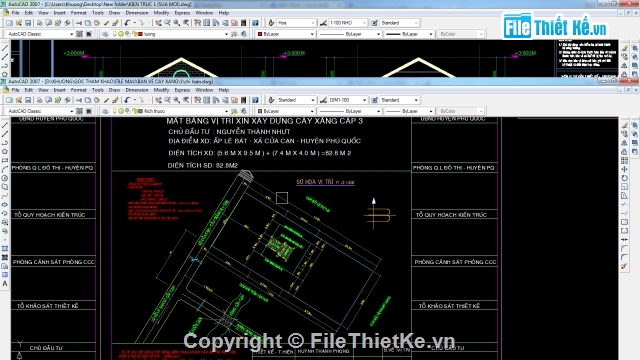Open Draw menu in KIEN TRUC 1 window
Viewport: 640px width, 360px height.
[x=114, y=13]
